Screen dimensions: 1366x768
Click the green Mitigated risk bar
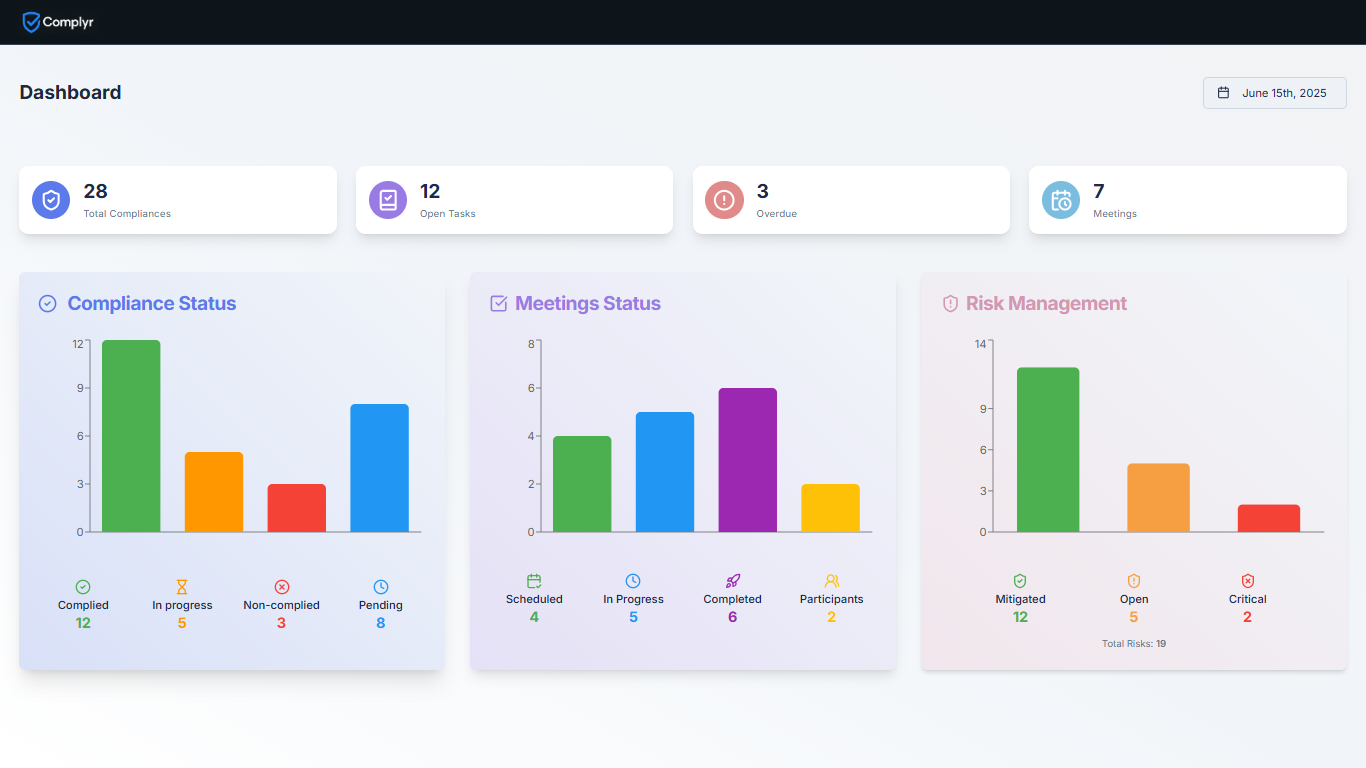(x=1048, y=450)
